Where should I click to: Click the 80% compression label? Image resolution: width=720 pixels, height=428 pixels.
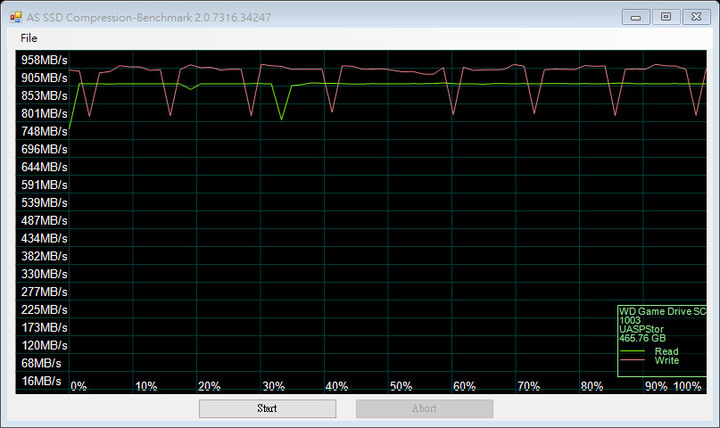(592, 386)
